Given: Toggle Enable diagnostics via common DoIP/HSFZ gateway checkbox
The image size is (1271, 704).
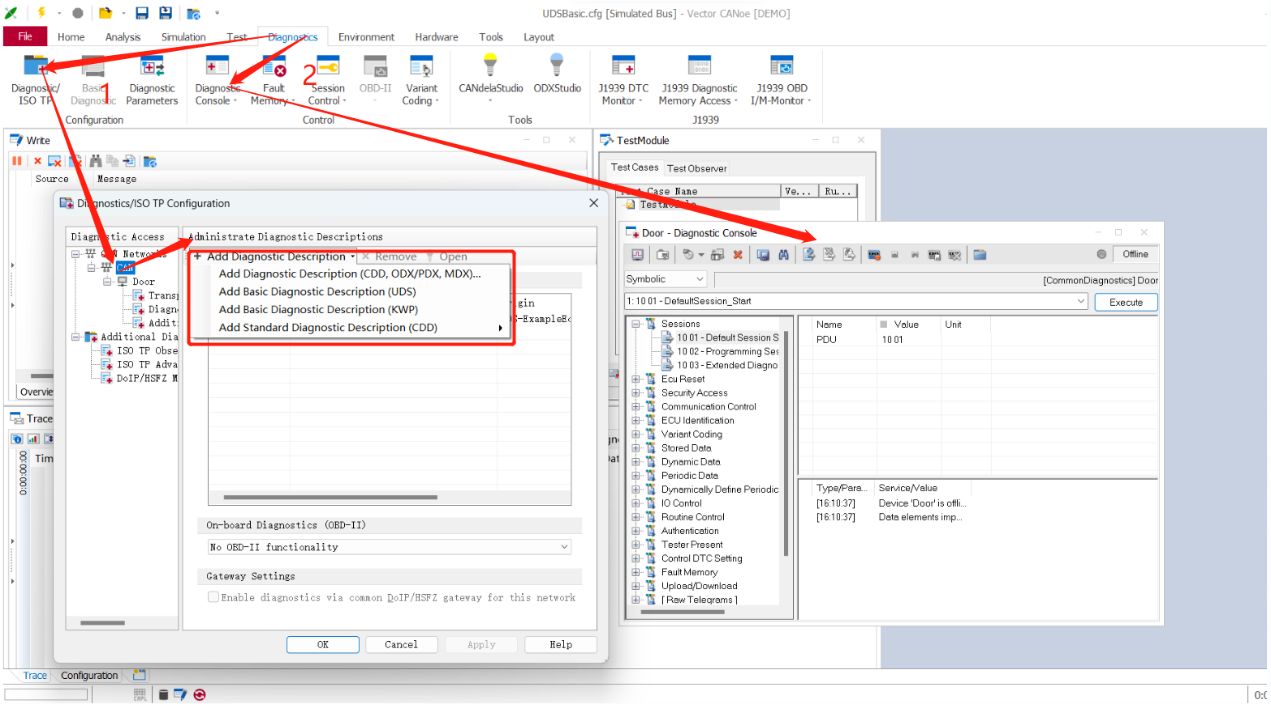Looking at the screenshot, I should tap(213, 597).
